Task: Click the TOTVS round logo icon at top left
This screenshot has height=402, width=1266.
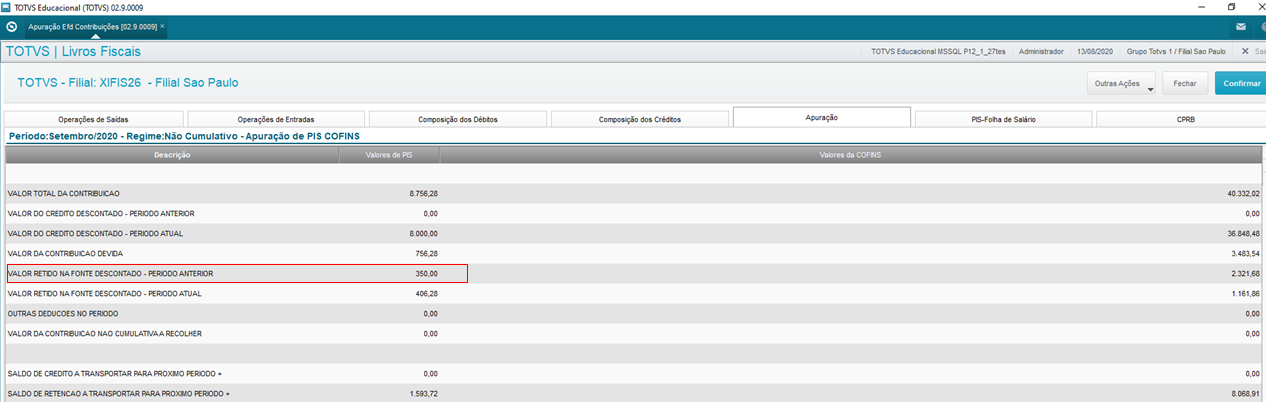Action: click(x=11, y=26)
